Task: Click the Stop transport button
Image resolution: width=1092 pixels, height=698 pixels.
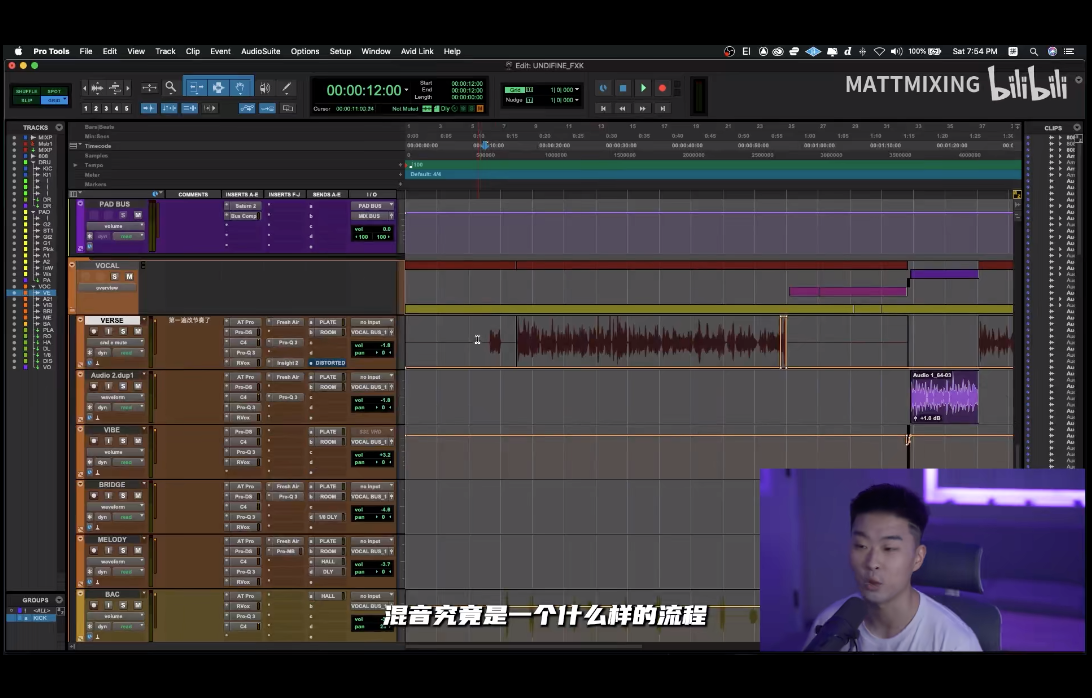Action: point(623,88)
